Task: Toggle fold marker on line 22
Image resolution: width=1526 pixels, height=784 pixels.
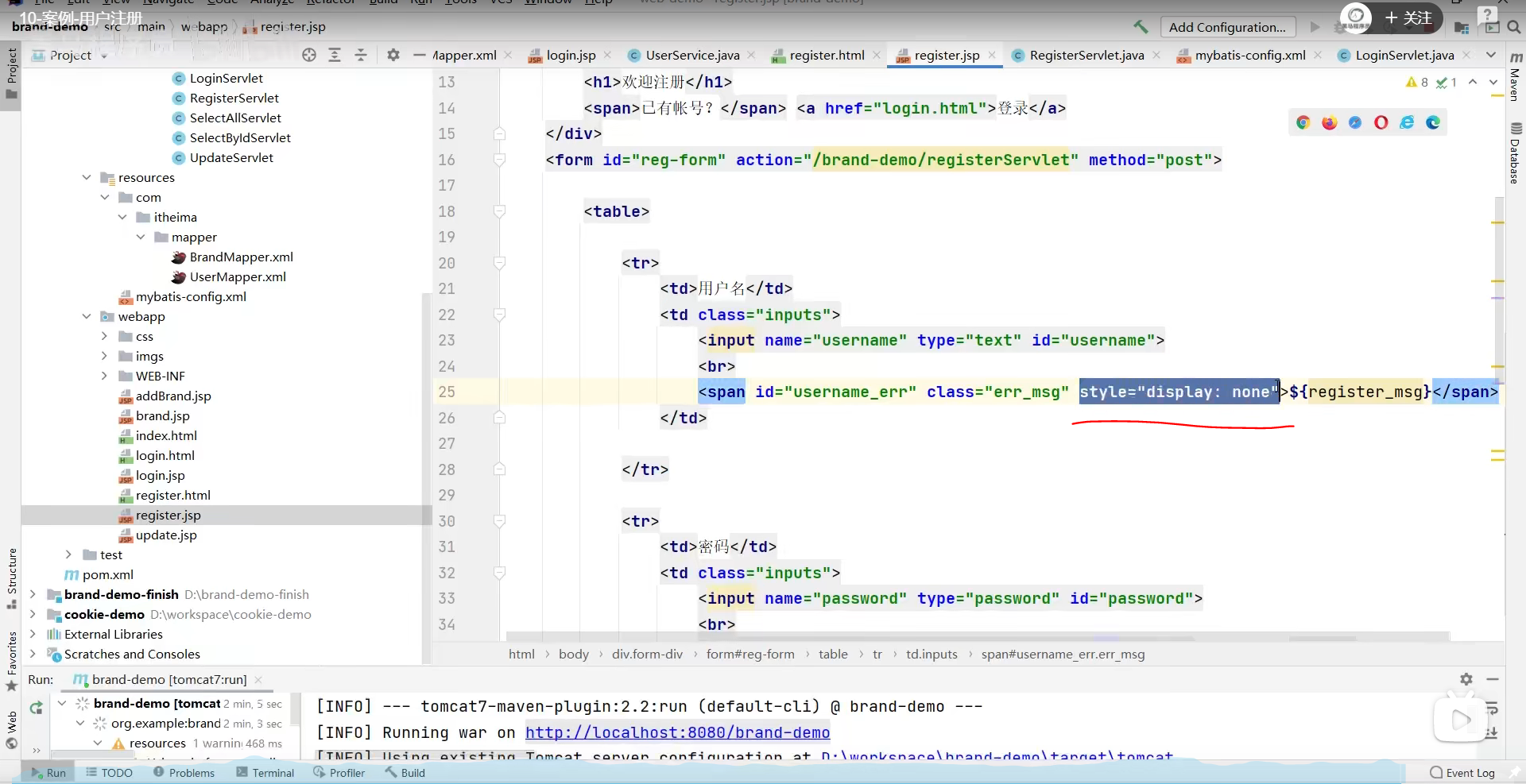Action: (499, 315)
